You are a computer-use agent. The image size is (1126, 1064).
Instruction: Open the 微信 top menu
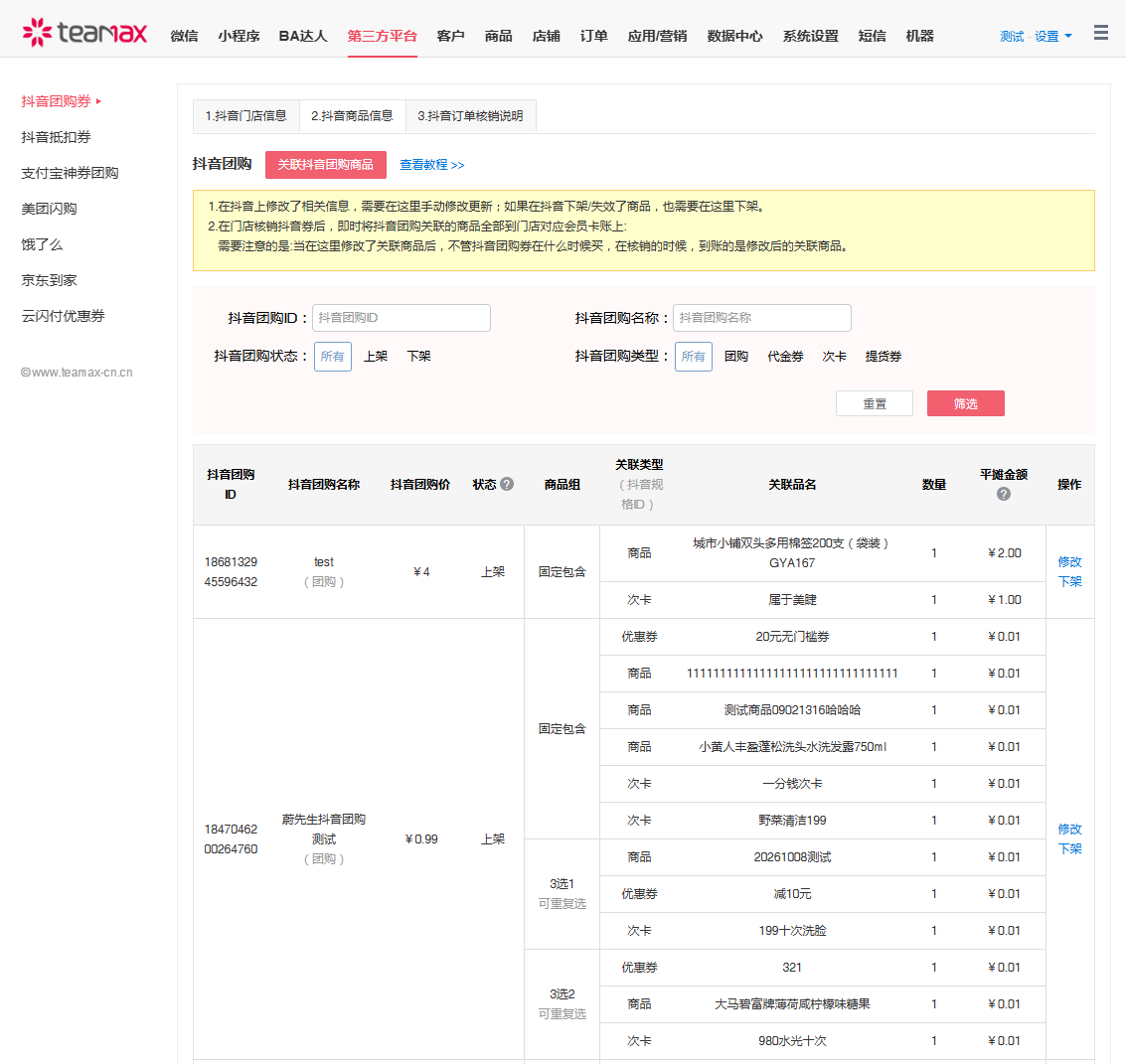pos(185,36)
